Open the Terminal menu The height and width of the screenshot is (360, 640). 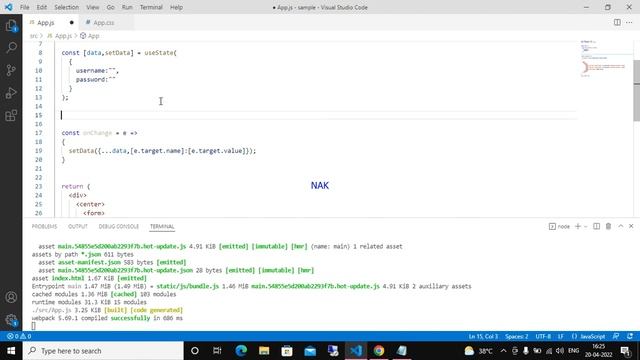pyautogui.click(x=151, y=7)
